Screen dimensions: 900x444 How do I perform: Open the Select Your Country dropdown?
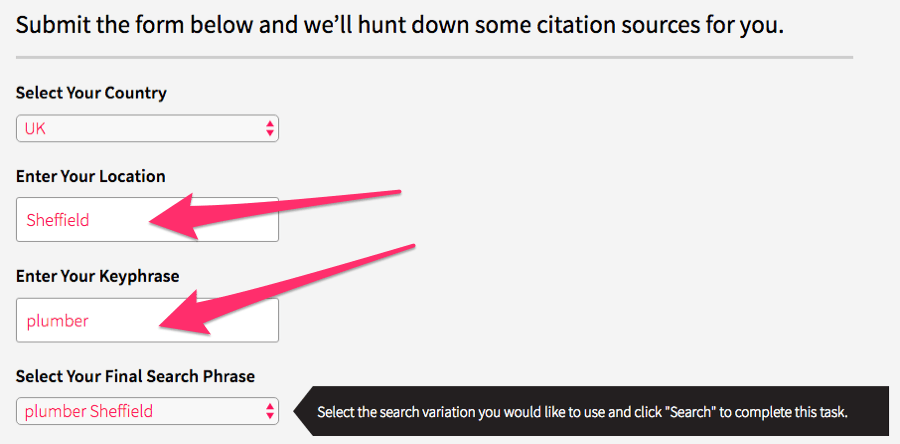(x=147, y=128)
